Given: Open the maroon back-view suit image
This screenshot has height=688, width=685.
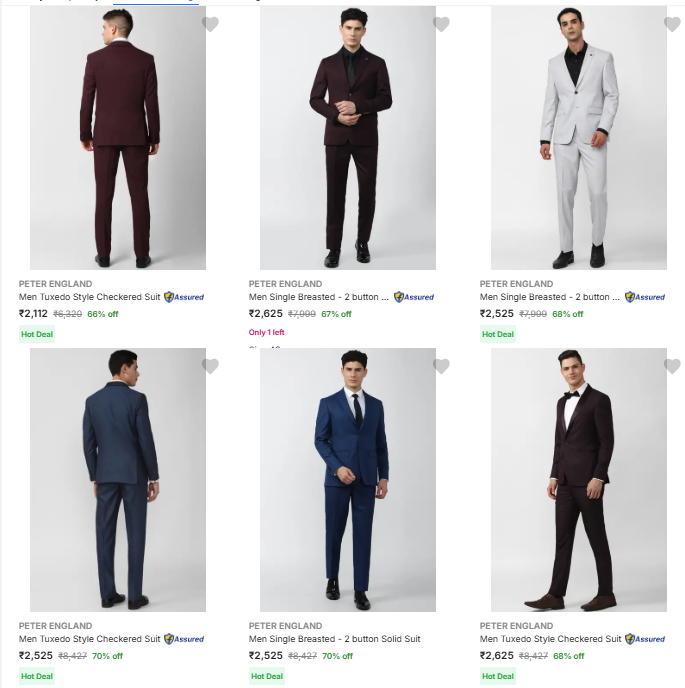Looking at the screenshot, I should (x=118, y=140).
